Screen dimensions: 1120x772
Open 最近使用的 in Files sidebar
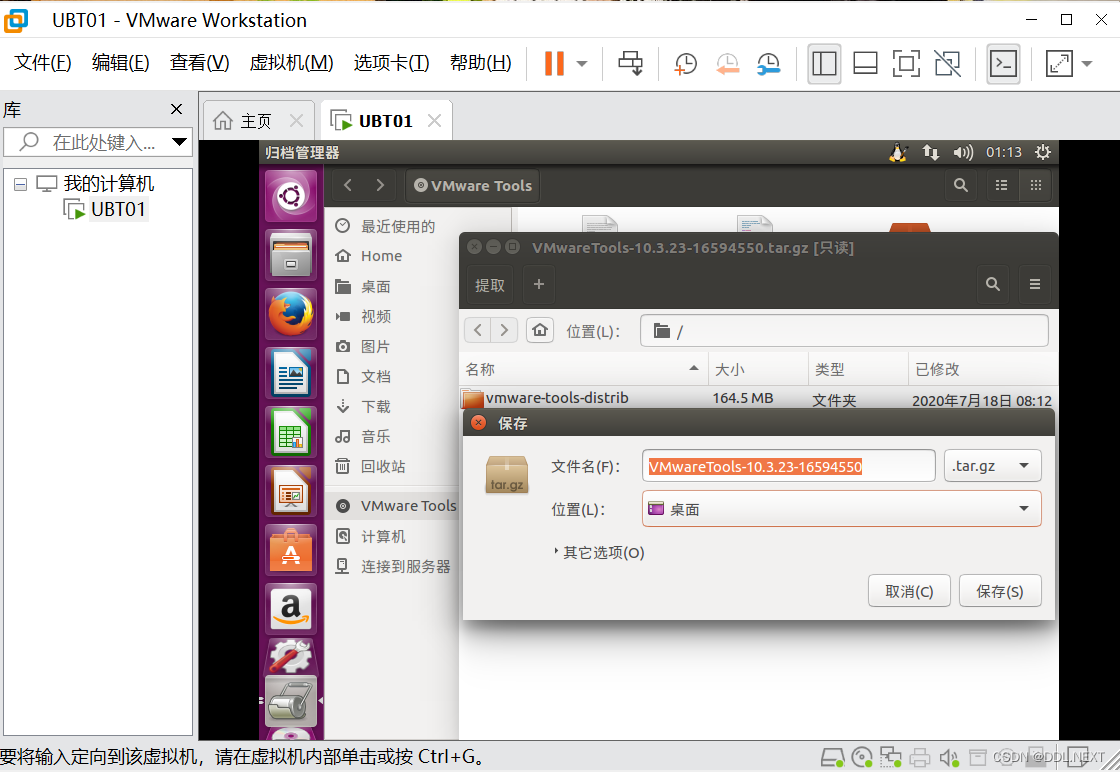coord(398,226)
